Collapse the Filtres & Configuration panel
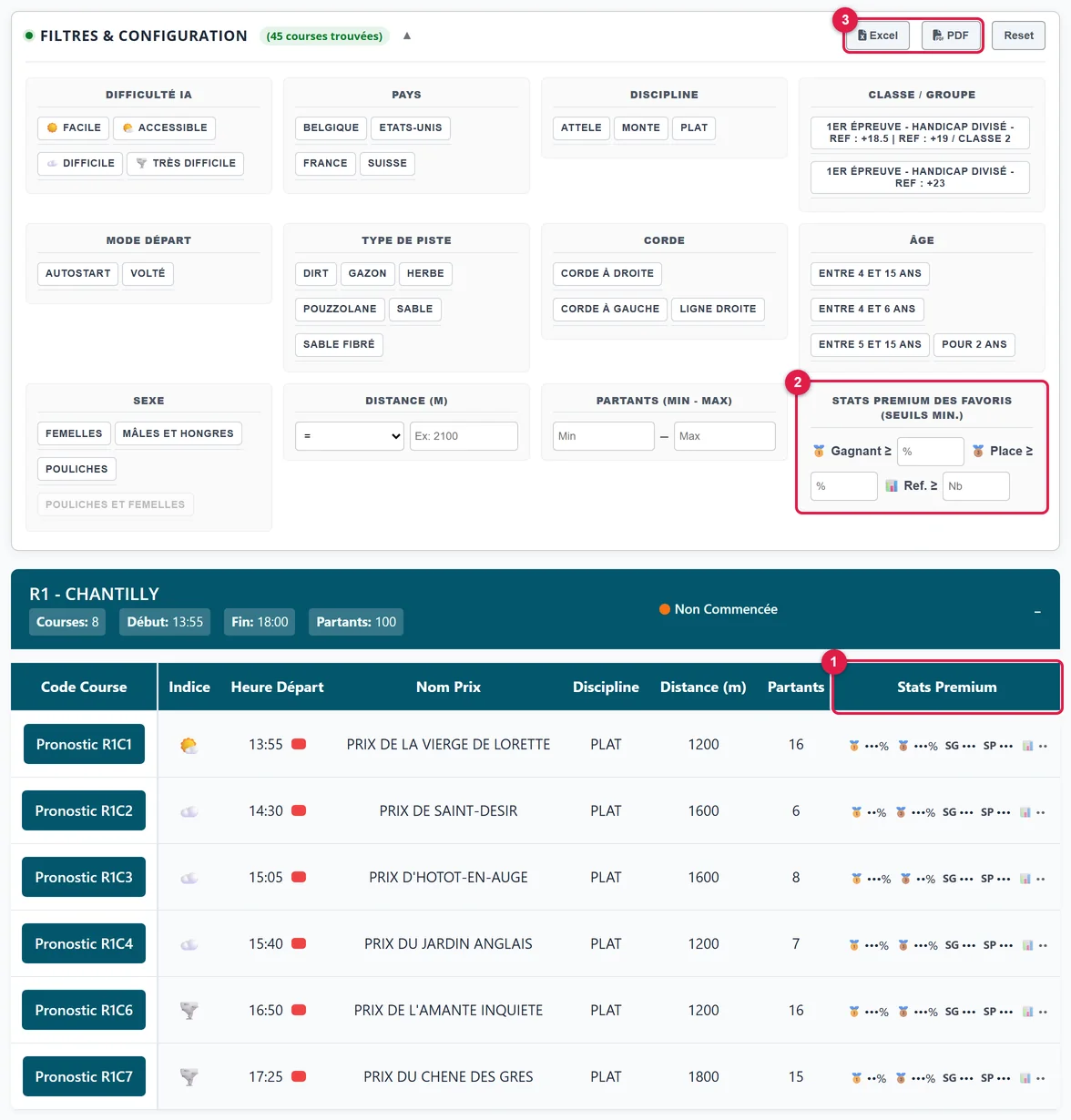This screenshot has width=1071, height=1120. [x=407, y=36]
